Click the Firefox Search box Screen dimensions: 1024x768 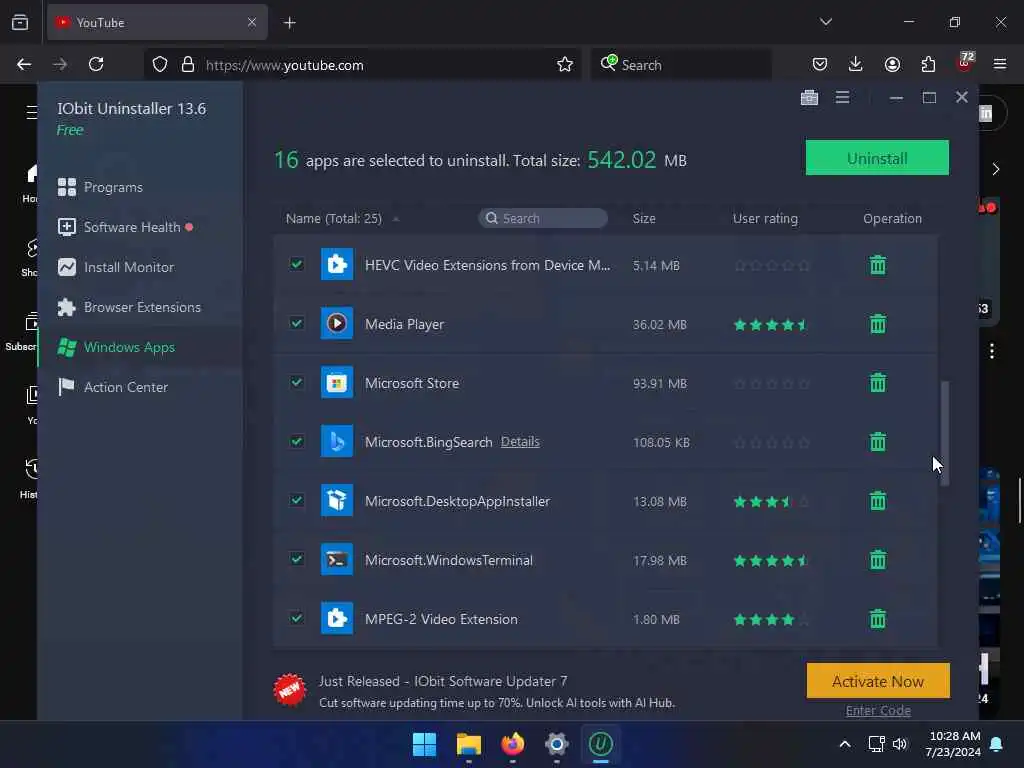tap(681, 65)
